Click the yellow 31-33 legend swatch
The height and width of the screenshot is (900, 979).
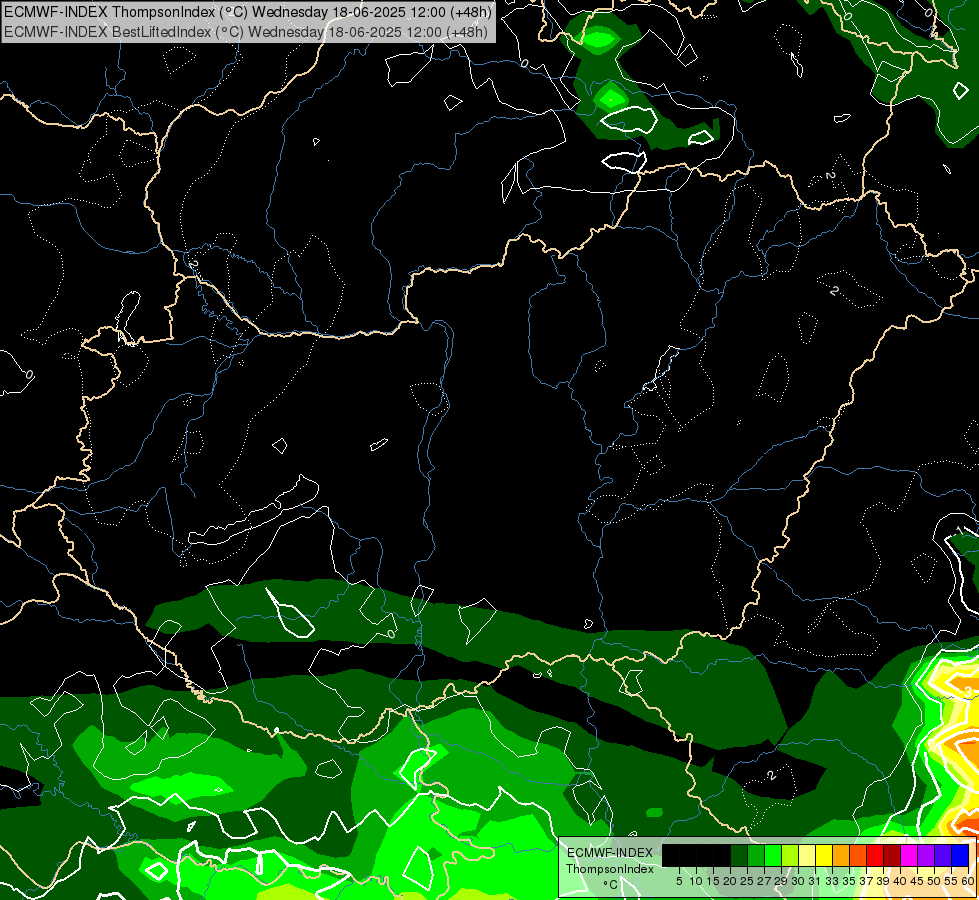pos(824,856)
